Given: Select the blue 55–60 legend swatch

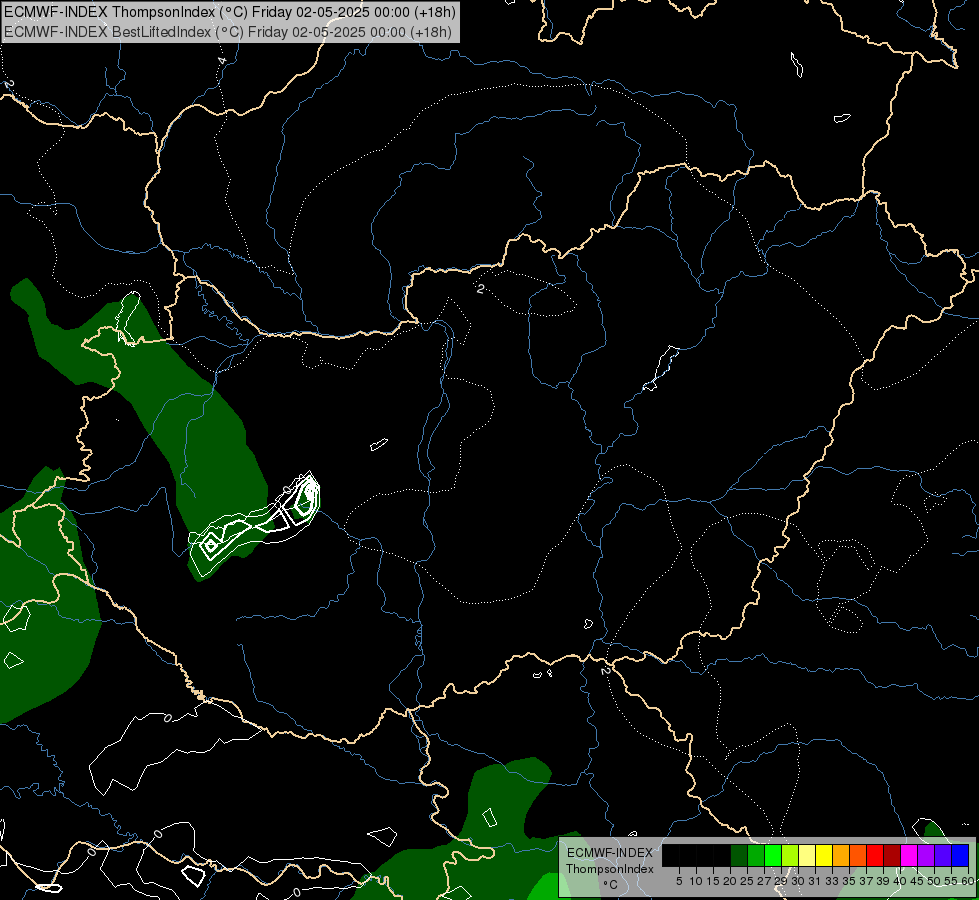Looking at the screenshot, I should click(x=960, y=855).
